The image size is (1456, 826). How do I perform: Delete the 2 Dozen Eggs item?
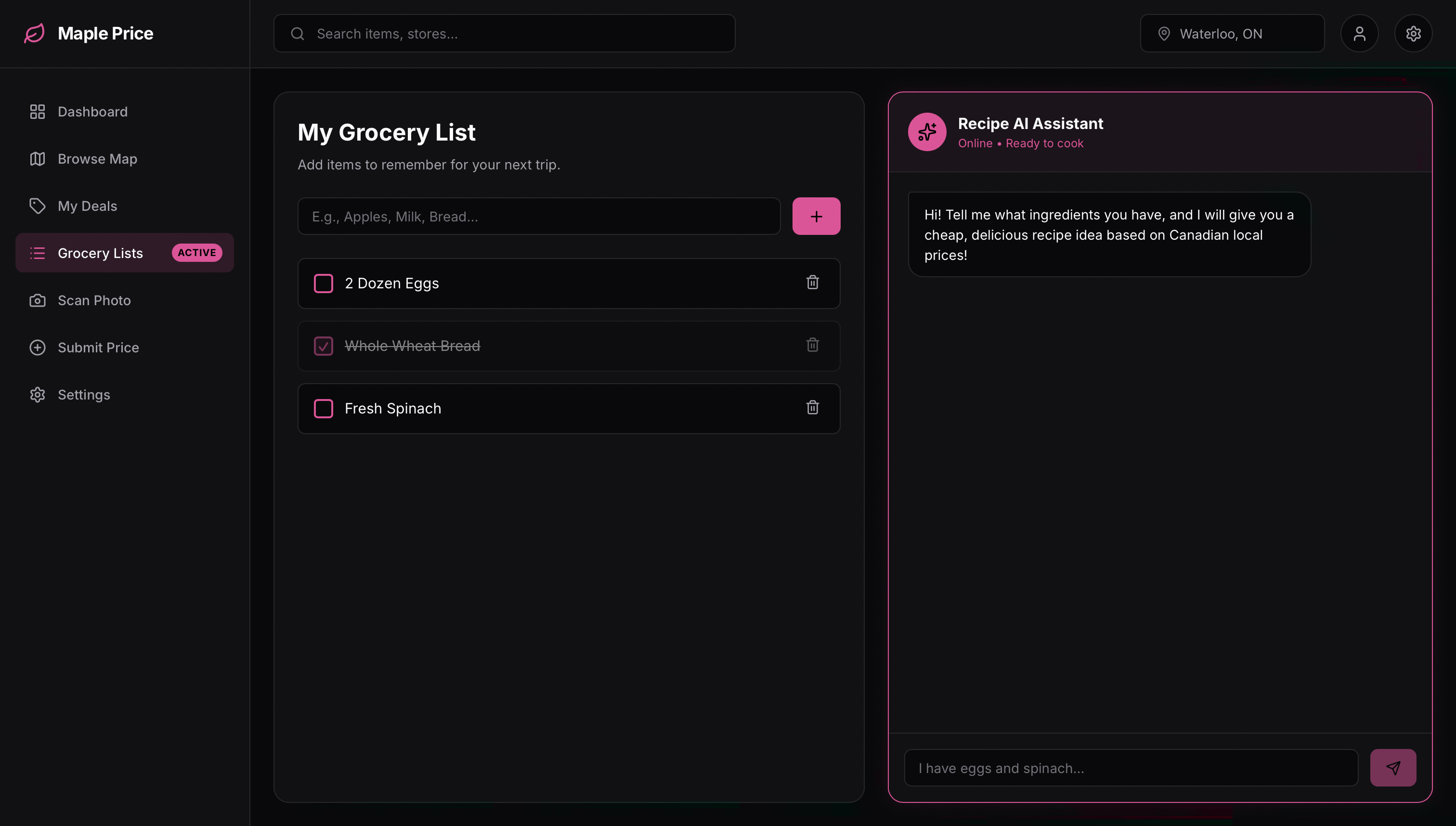pos(812,283)
